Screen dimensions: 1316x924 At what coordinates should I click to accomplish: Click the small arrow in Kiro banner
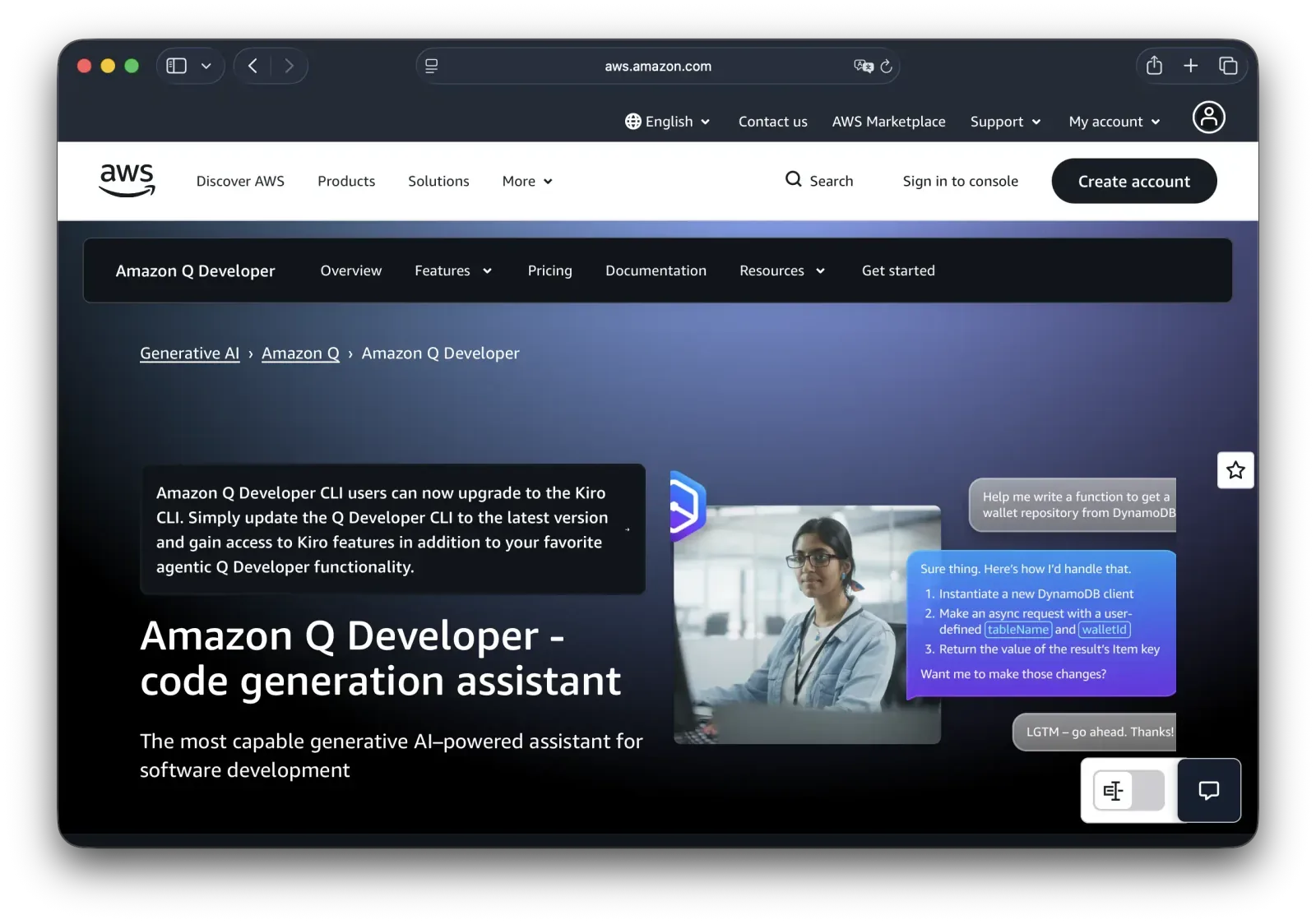pyautogui.click(x=628, y=529)
